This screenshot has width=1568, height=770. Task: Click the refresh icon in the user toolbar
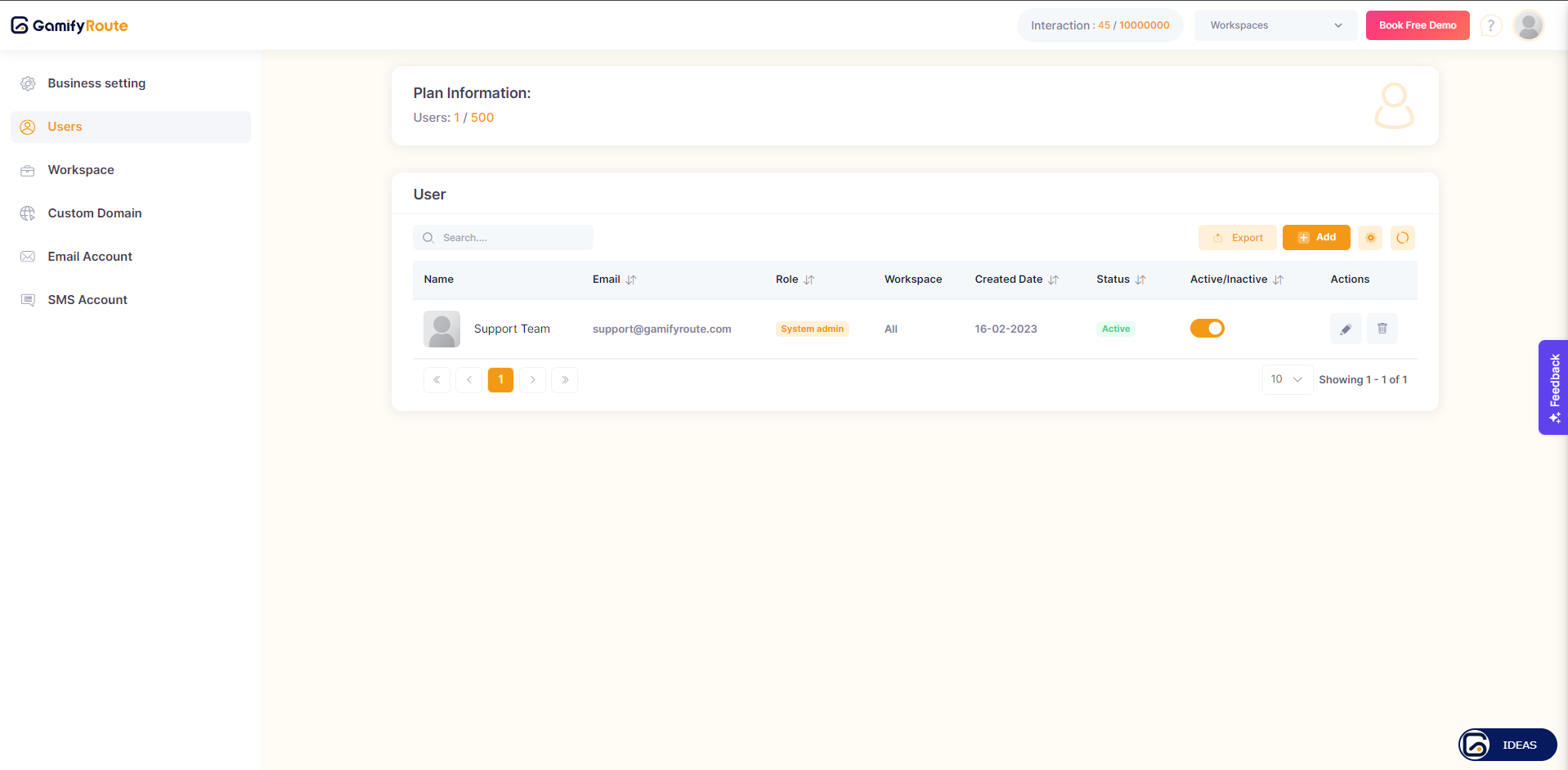click(x=1402, y=238)
